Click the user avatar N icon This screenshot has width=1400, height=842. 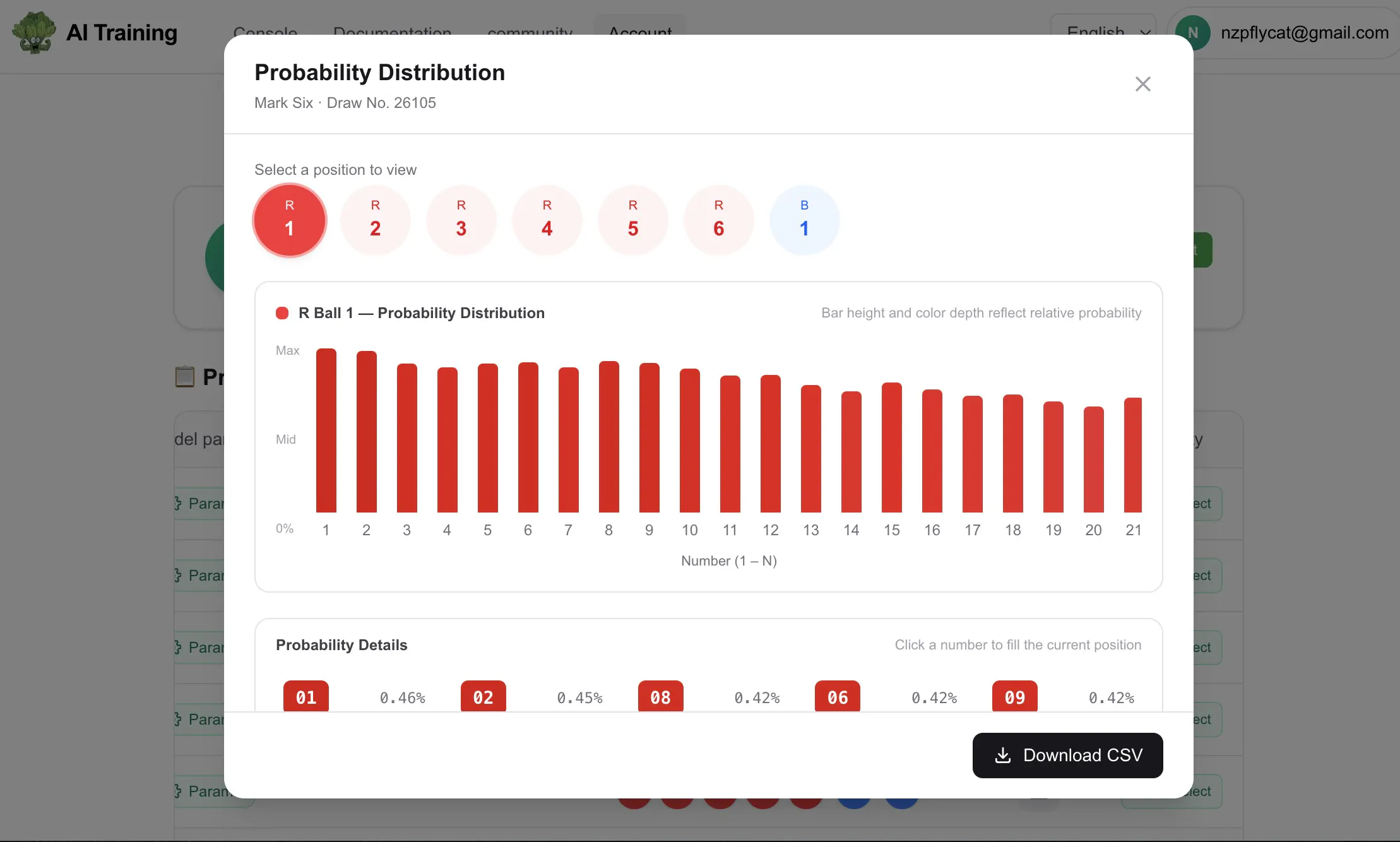coord(1193,32)
